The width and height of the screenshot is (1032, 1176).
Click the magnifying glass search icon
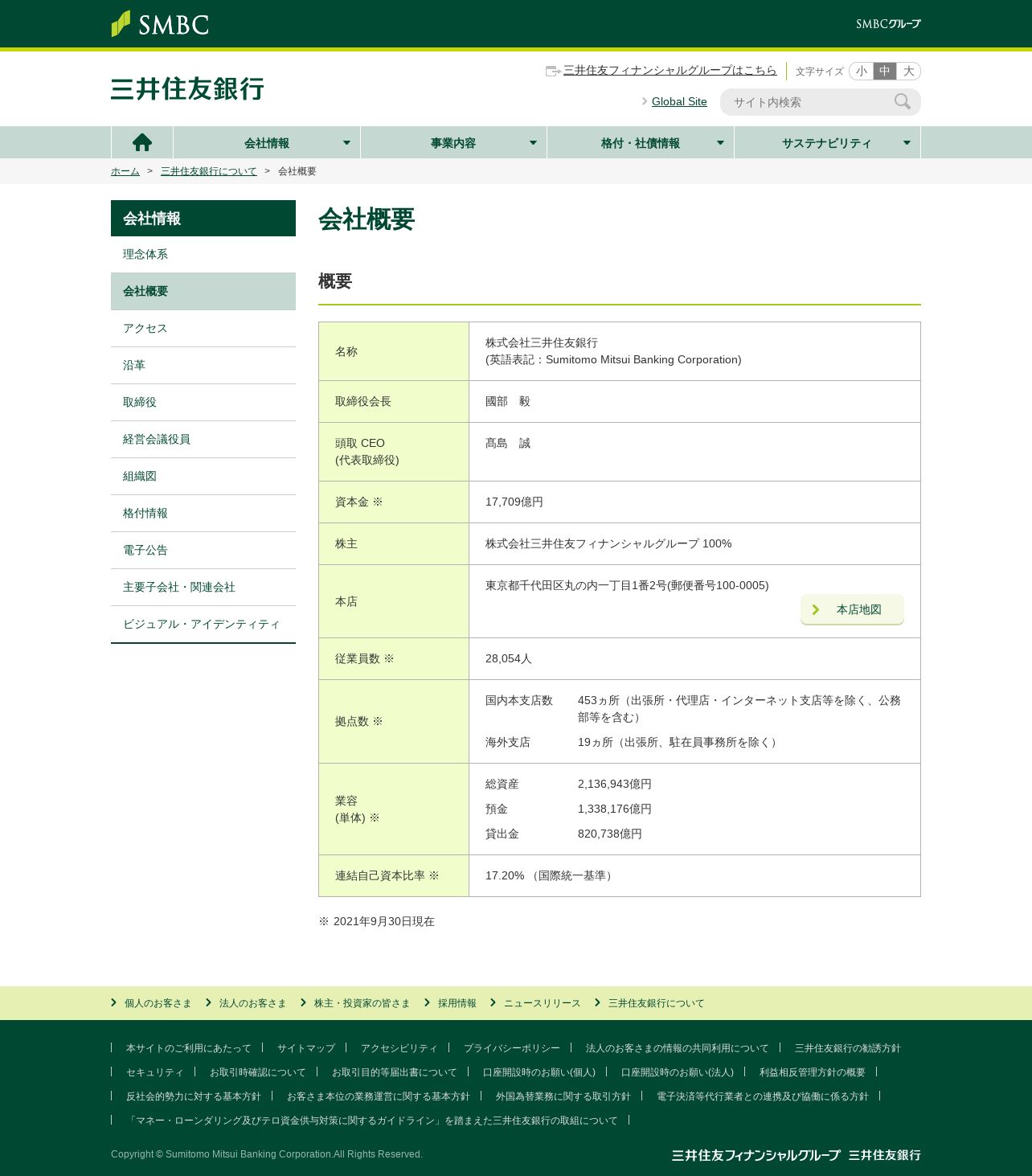(903, 102)
